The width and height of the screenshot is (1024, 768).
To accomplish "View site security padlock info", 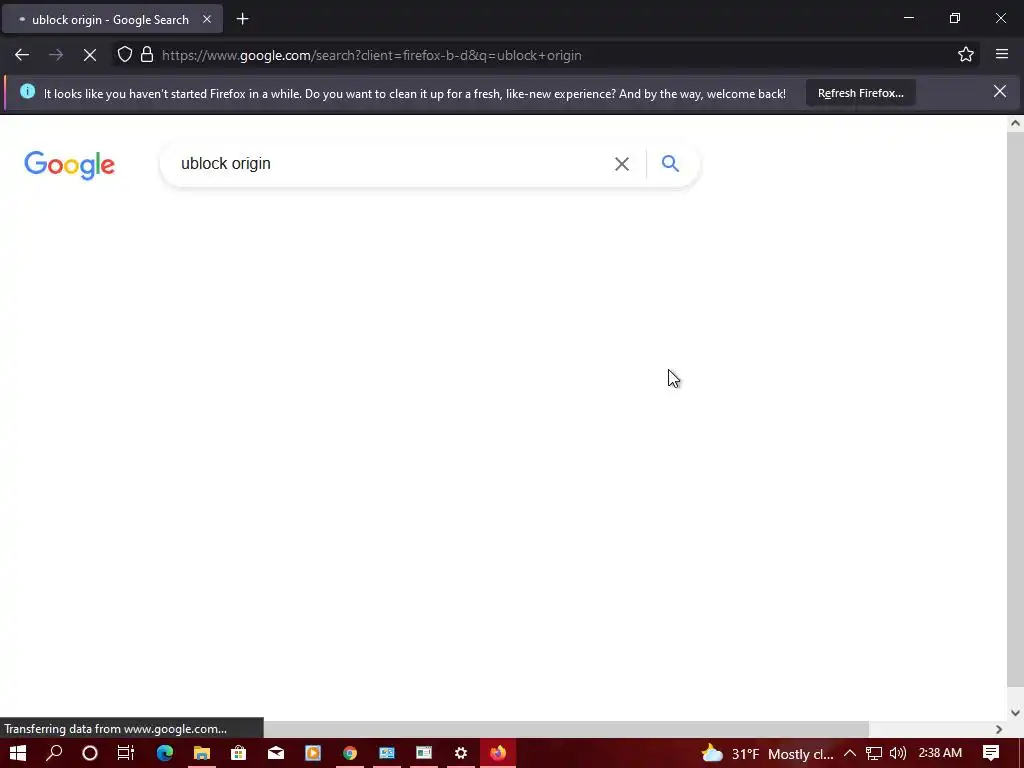I will [x=147, y=55].
